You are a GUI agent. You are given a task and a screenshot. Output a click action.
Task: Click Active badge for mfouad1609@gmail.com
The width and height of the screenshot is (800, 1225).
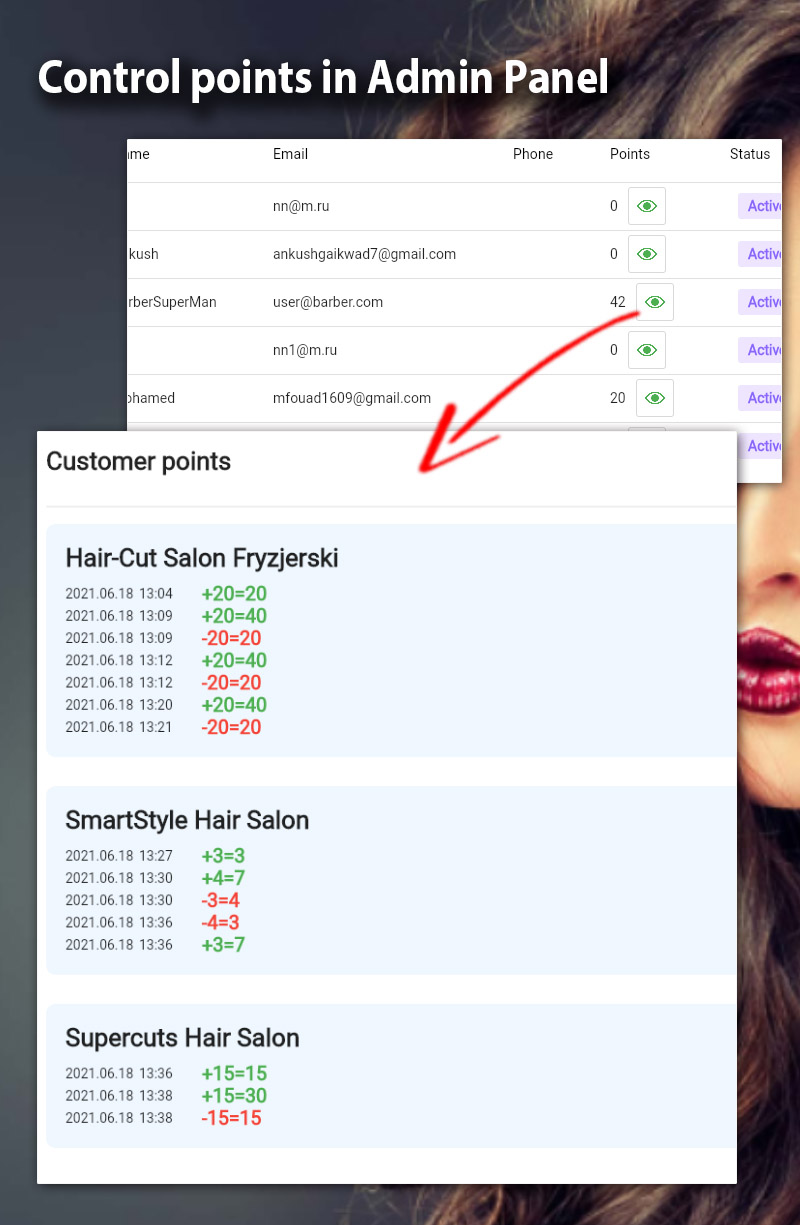(760, 398)
